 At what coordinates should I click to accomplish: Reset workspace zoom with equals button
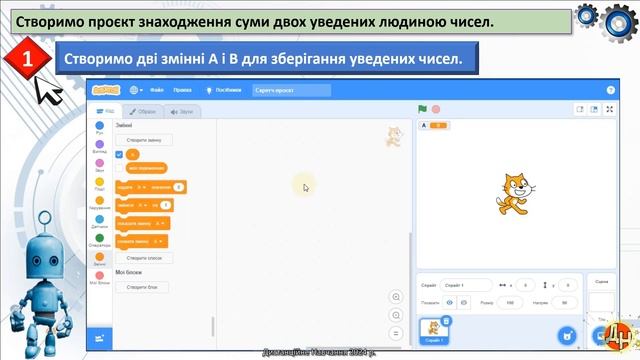click(x=396, y=333)
